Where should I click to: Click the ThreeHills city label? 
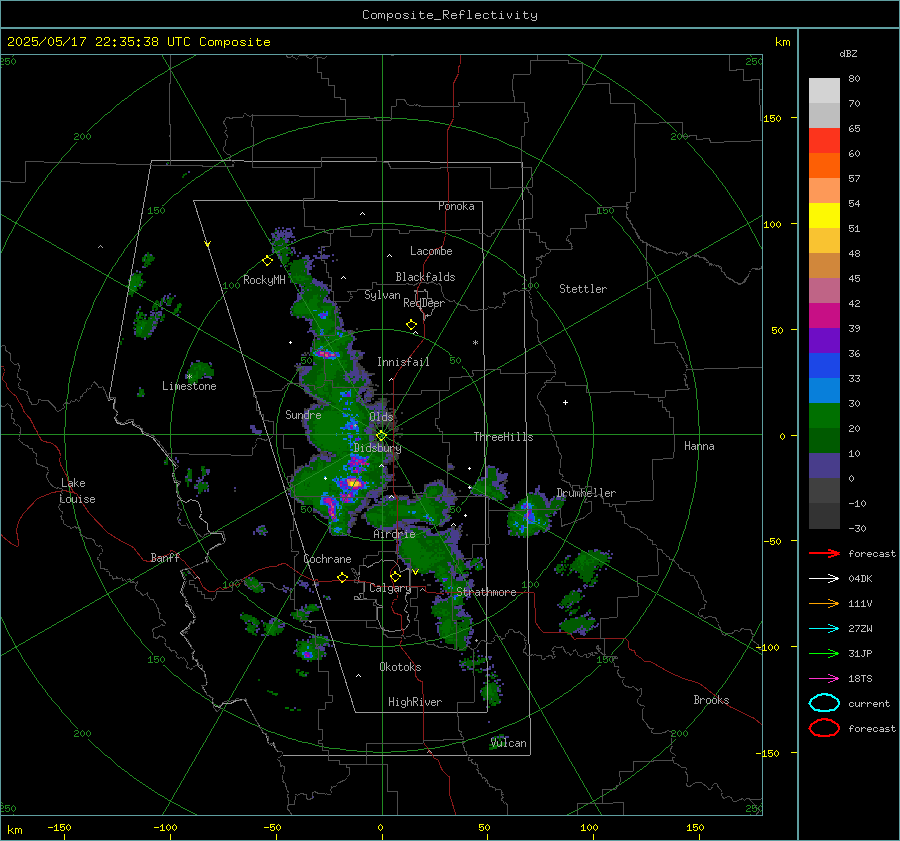[503, 437]
